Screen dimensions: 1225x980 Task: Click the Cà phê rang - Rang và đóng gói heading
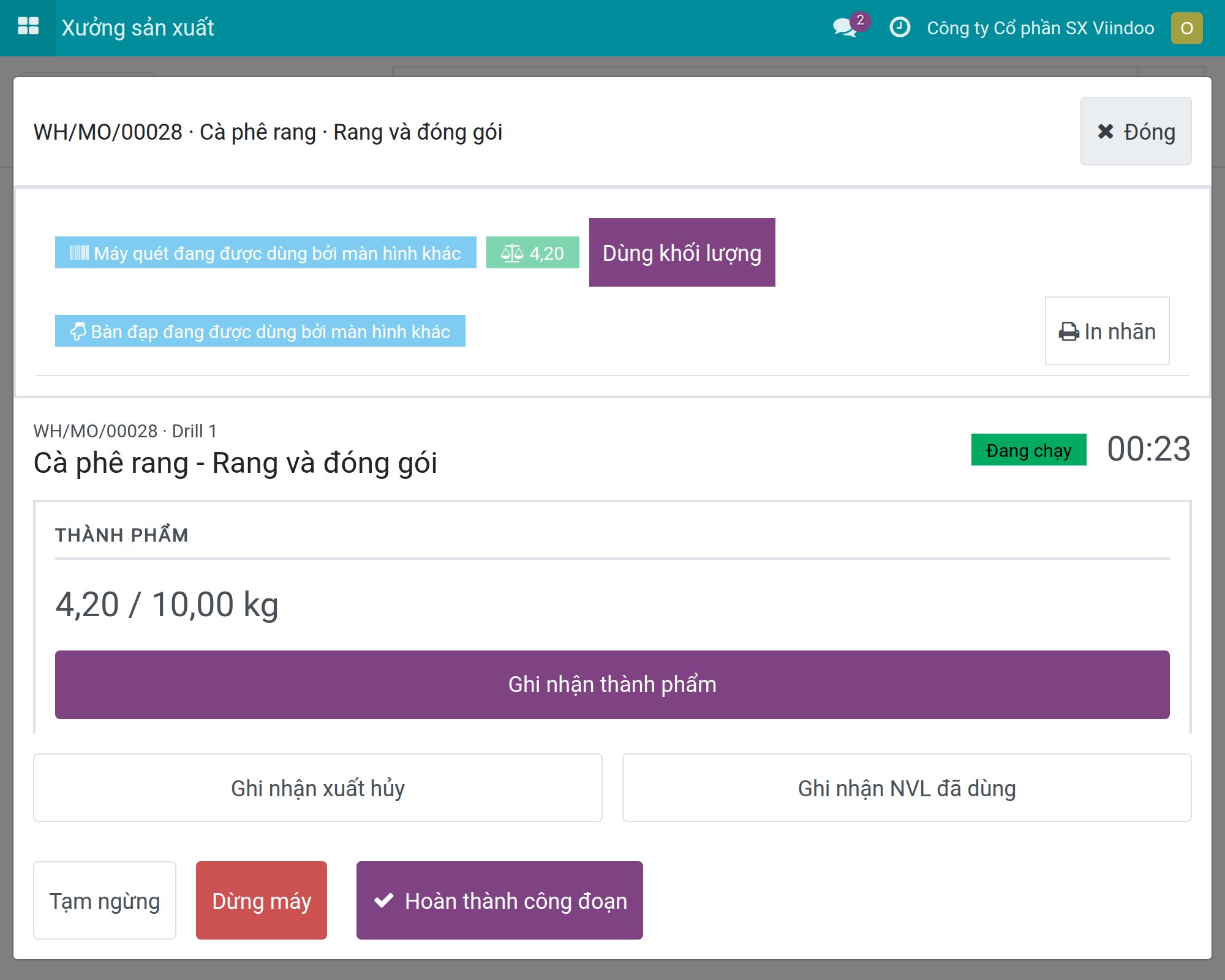point(235,463)
